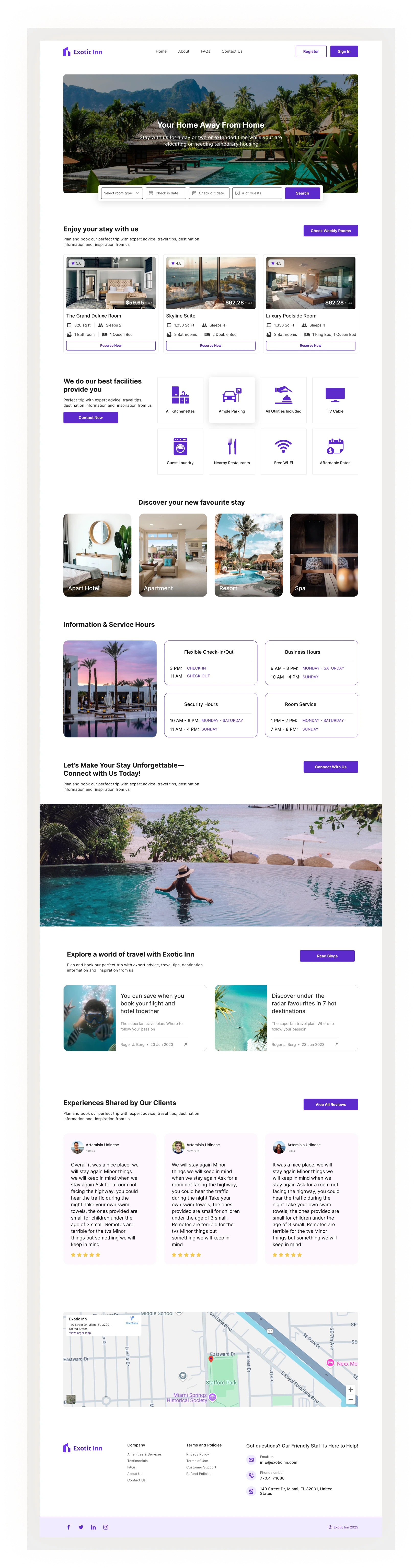Open the Check out date picker
The height and width of the screenshot is (1568, 414).
[x=209, y=193]
